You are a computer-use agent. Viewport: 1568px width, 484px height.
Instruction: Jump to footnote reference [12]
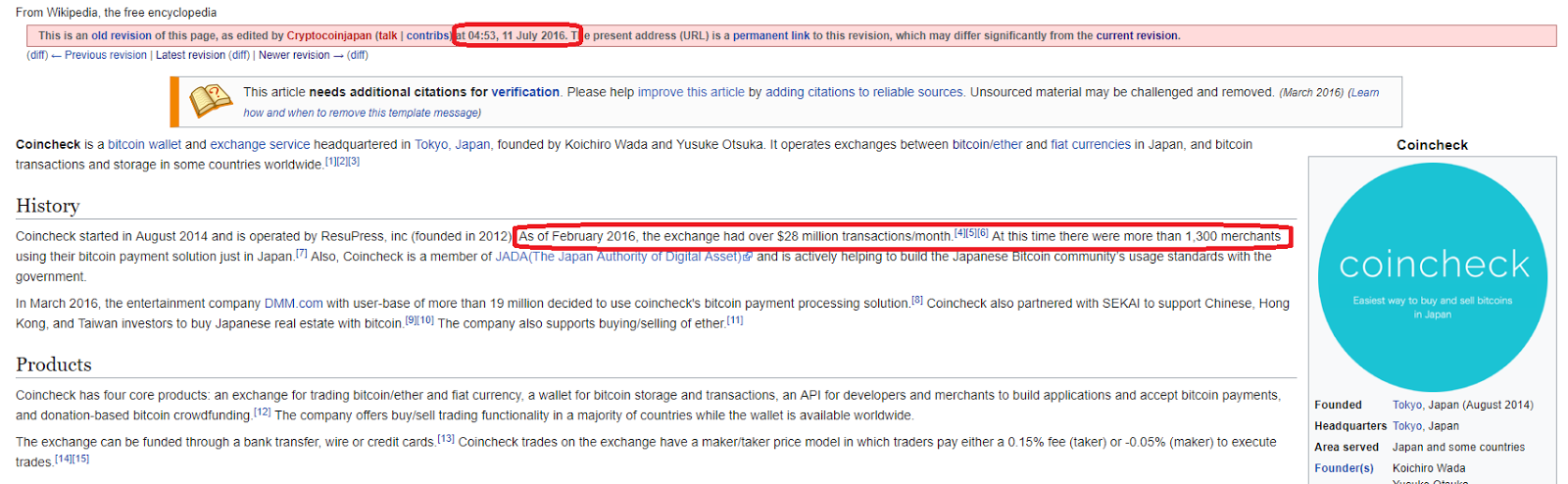(263, 412)
